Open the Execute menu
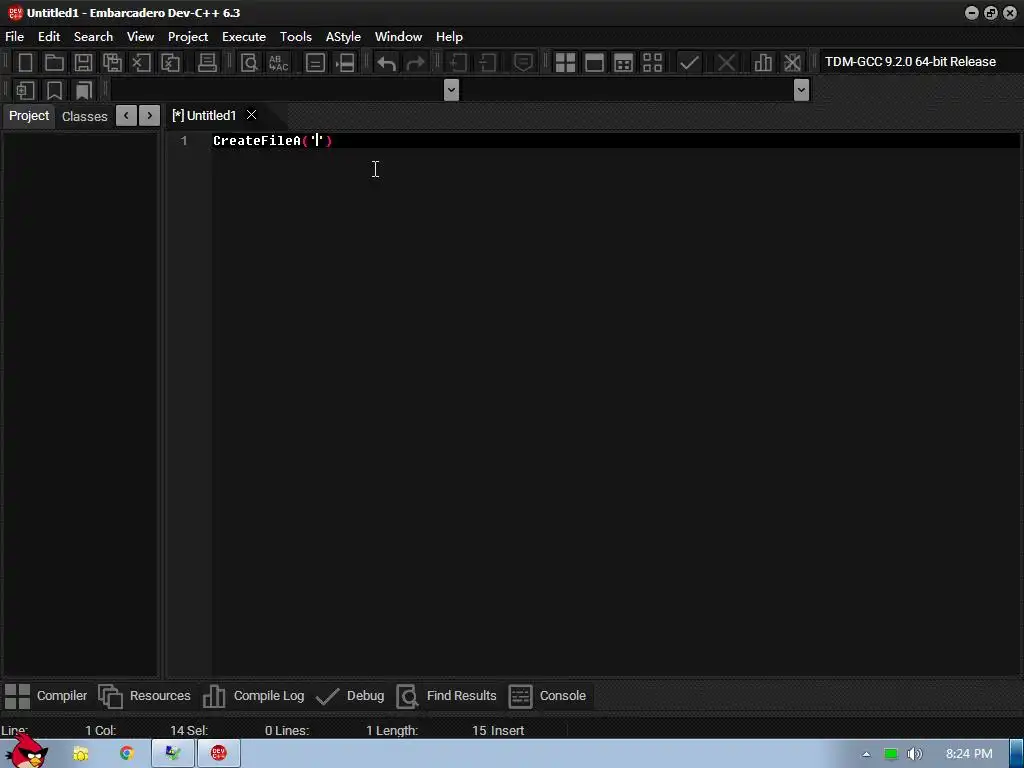The height and width of the screenshot is (768, 1024). [x=244, y=37]
